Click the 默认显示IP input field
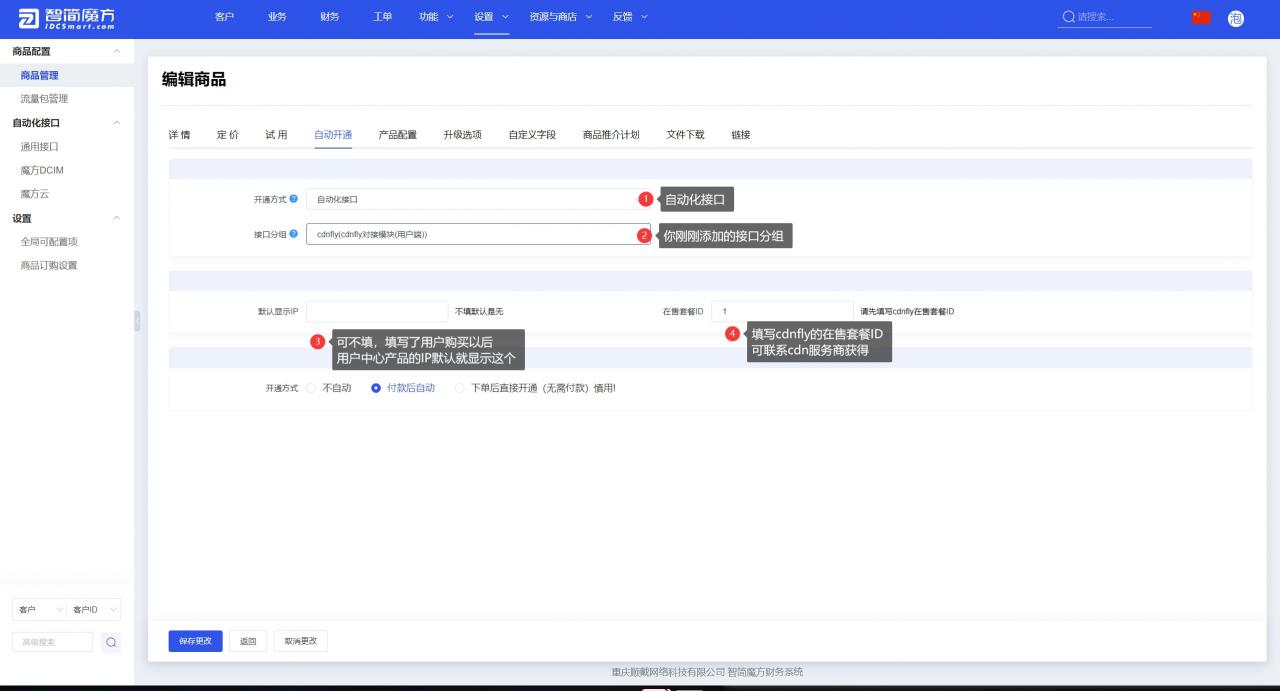The height and width of the screenshot is (691, 1280). [377, 312]
